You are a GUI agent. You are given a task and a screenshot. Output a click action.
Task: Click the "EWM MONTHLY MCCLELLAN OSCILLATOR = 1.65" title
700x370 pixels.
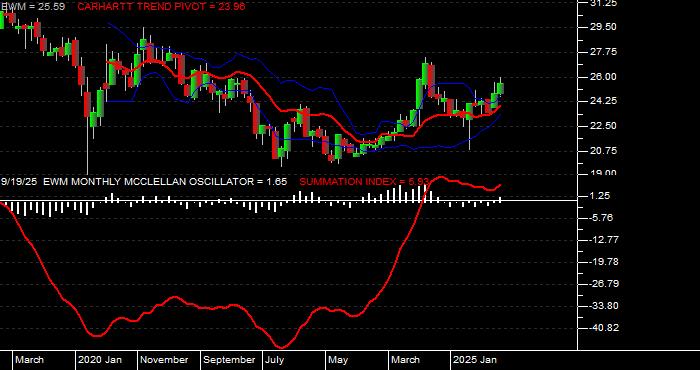[x=164, y=182]
